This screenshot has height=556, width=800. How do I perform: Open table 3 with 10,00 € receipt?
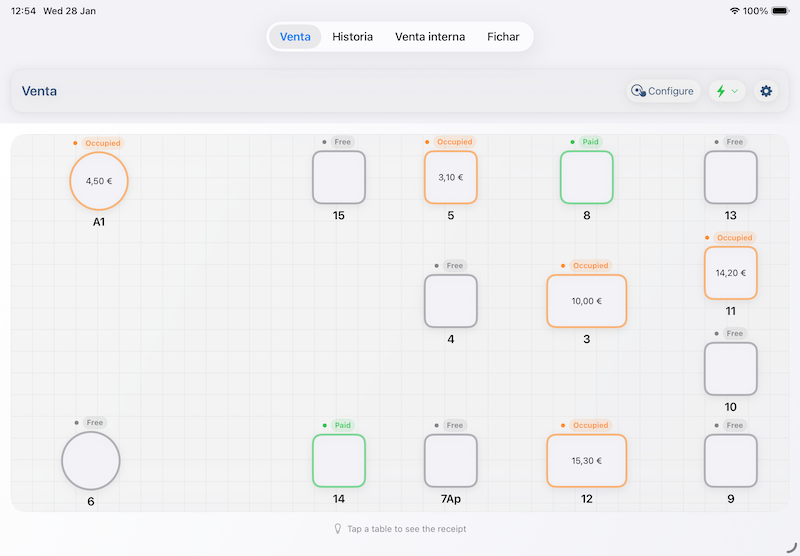point(586,301)
